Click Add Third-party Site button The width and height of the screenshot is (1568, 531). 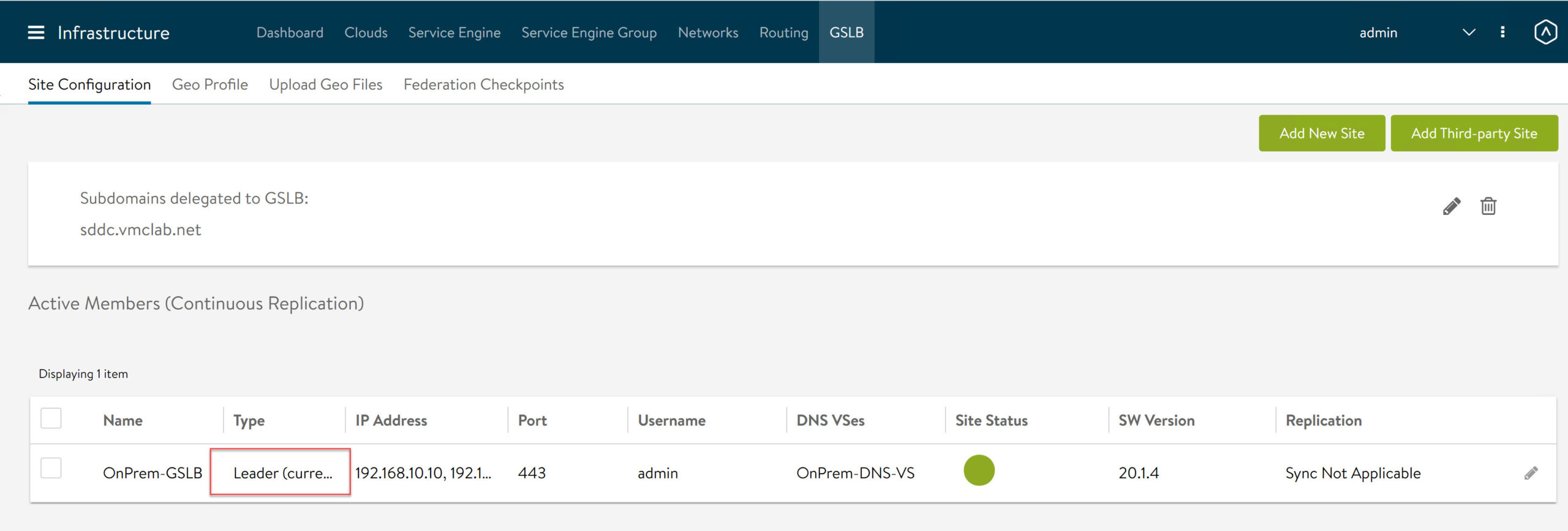tap(1474, 134)
